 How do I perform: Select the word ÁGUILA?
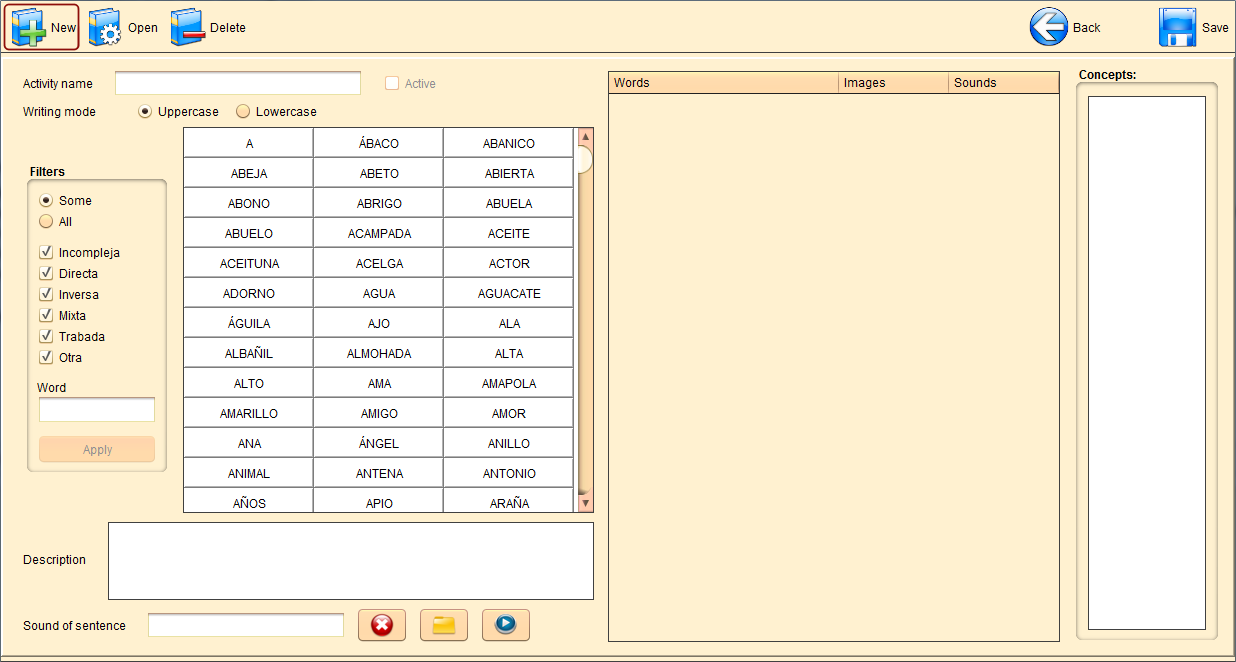[x=248, y=323]
